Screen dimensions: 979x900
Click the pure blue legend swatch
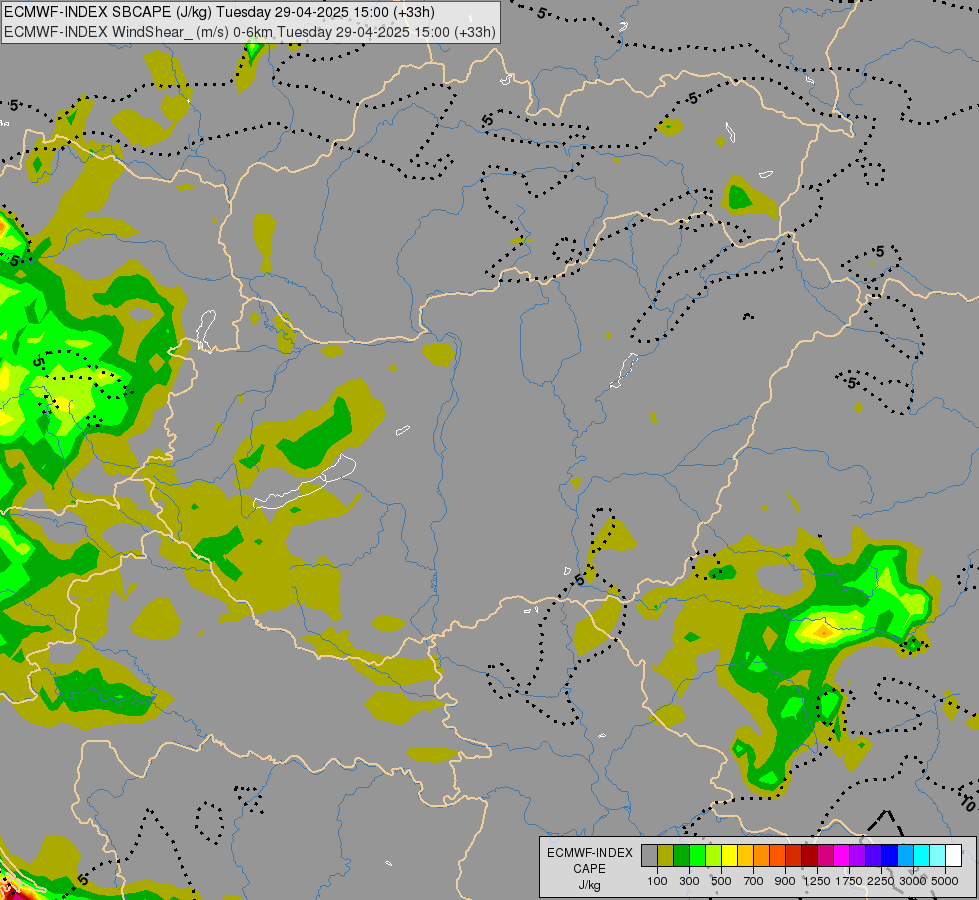(x=890, y=856)
